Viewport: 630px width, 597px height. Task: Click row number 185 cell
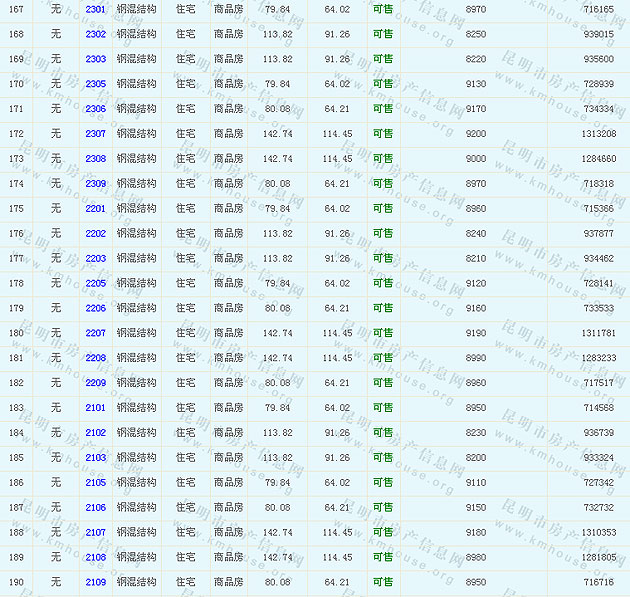[16, 458]
